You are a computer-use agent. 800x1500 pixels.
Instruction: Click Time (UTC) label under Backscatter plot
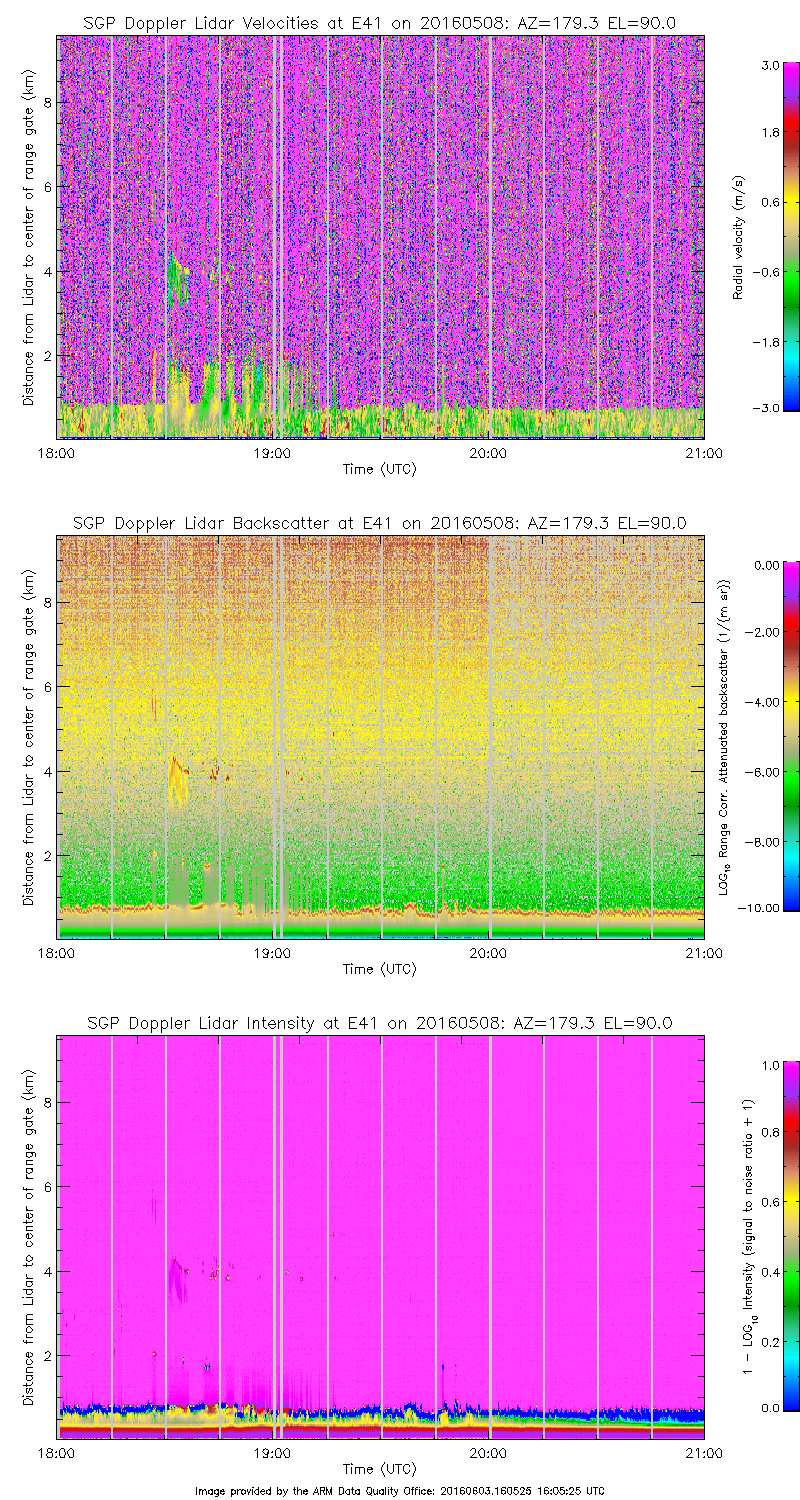pyautogui.click(x=380, y=968)
